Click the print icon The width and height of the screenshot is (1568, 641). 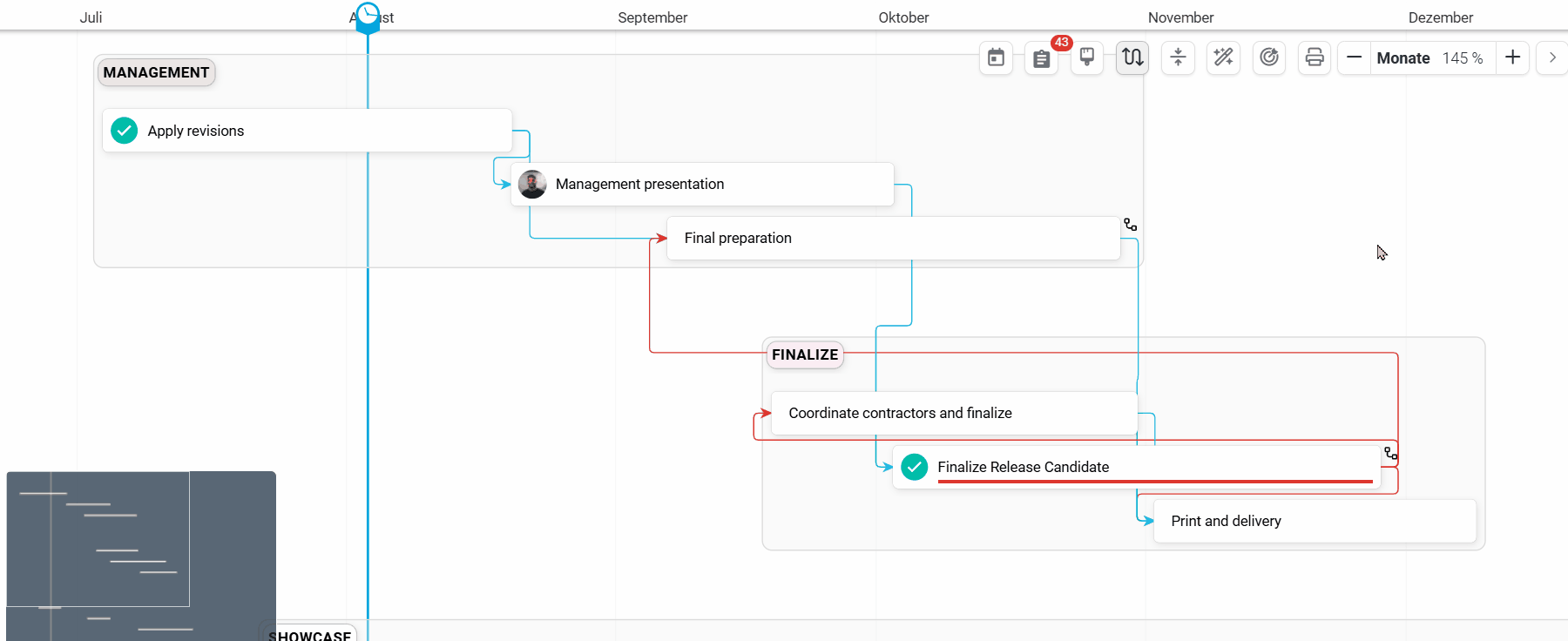pos(1315,57)
